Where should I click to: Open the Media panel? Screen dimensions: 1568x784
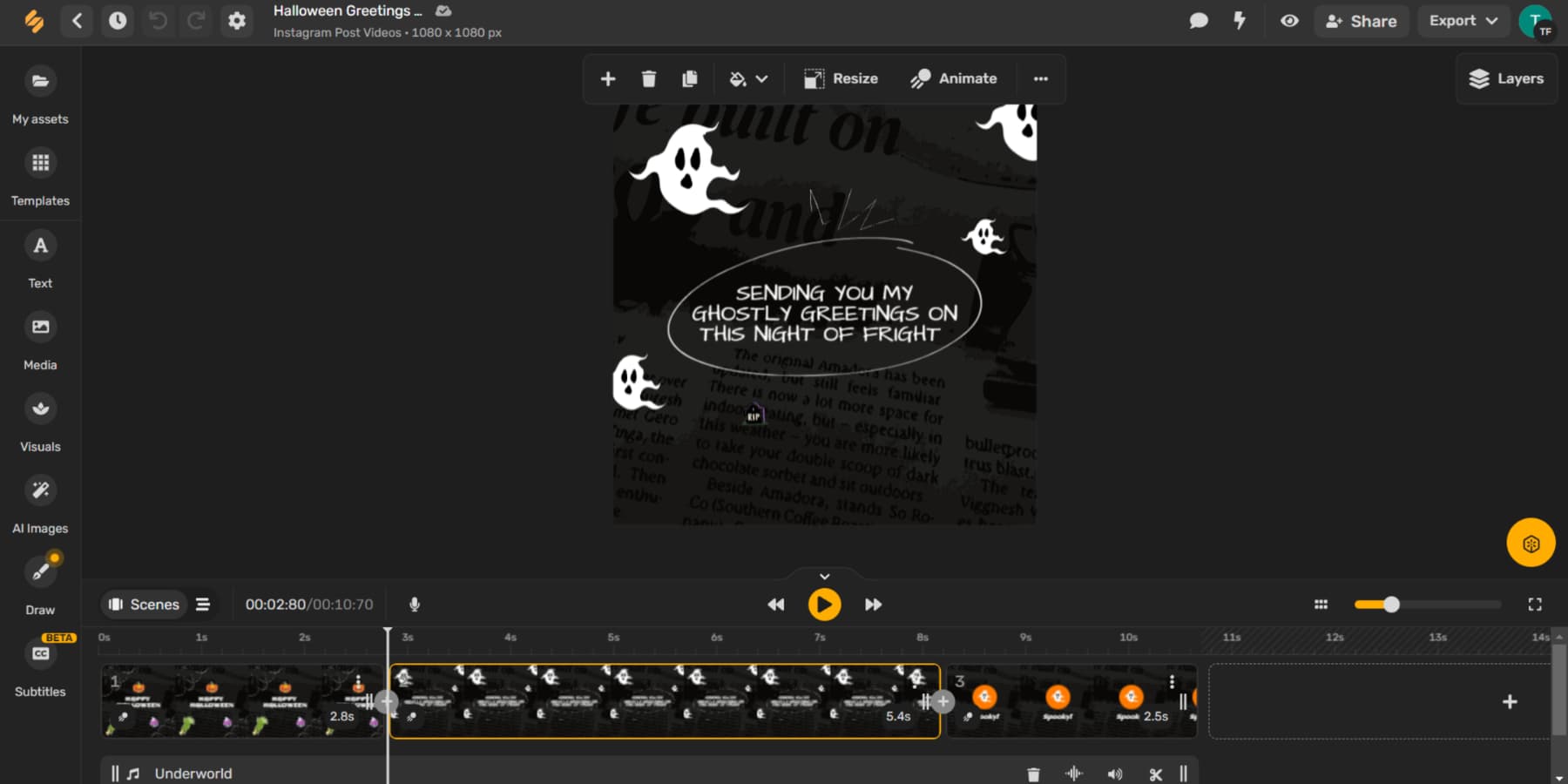click(x=39, y=338)
